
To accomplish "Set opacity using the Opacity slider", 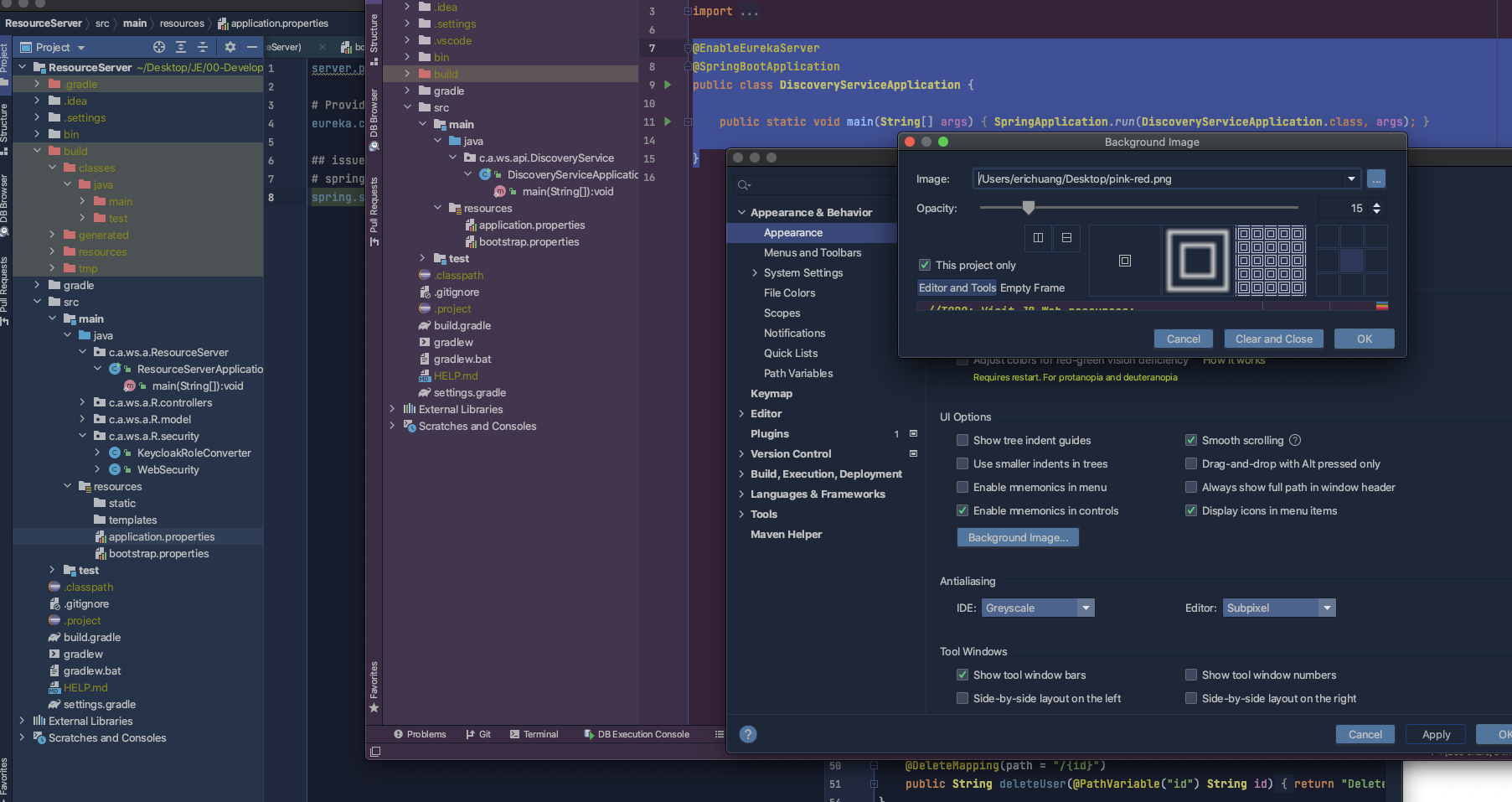I will pos(1029,207).
